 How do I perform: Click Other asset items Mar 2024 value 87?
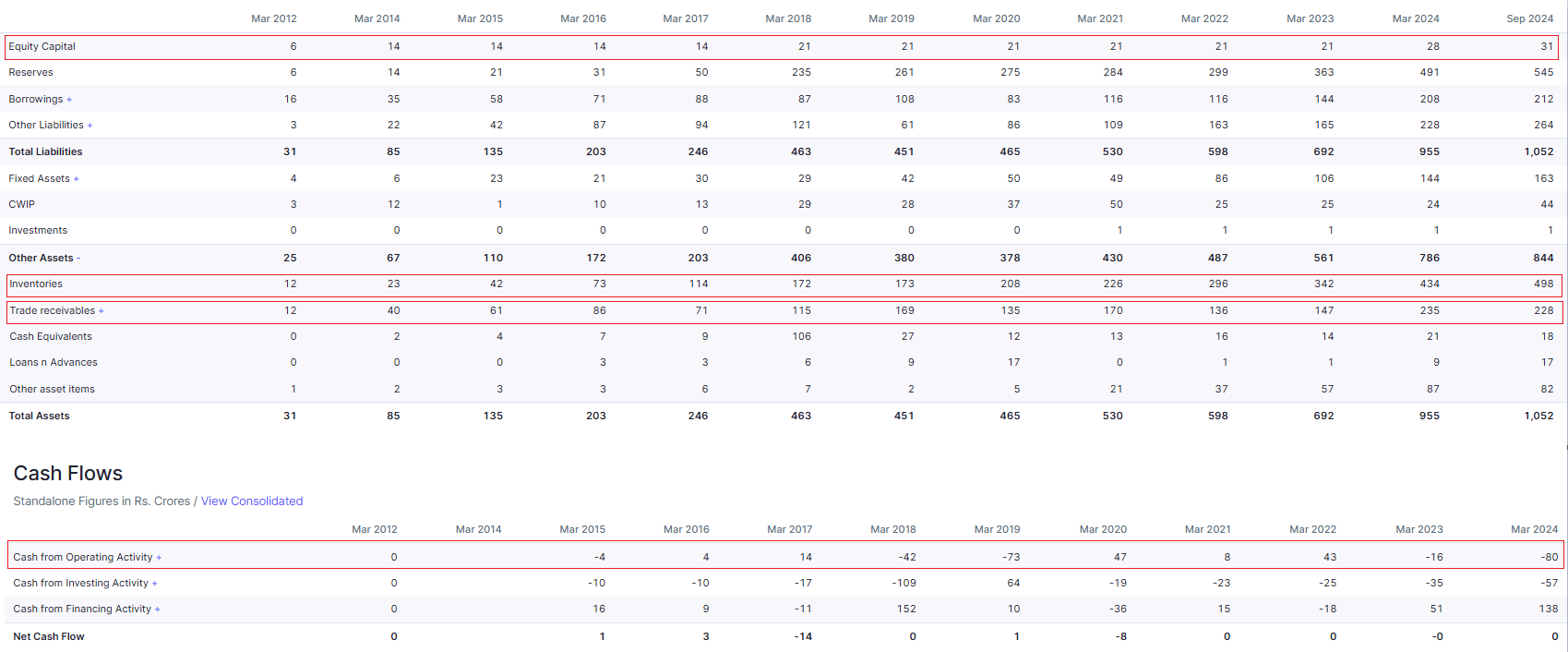pos(1433,389)
